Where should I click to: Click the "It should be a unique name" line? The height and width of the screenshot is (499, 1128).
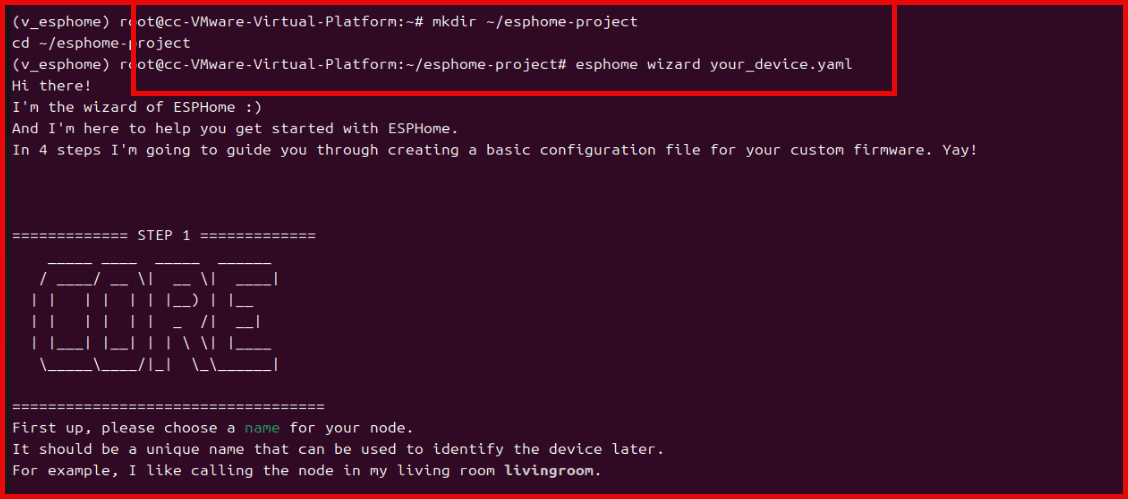coord(337,449)
